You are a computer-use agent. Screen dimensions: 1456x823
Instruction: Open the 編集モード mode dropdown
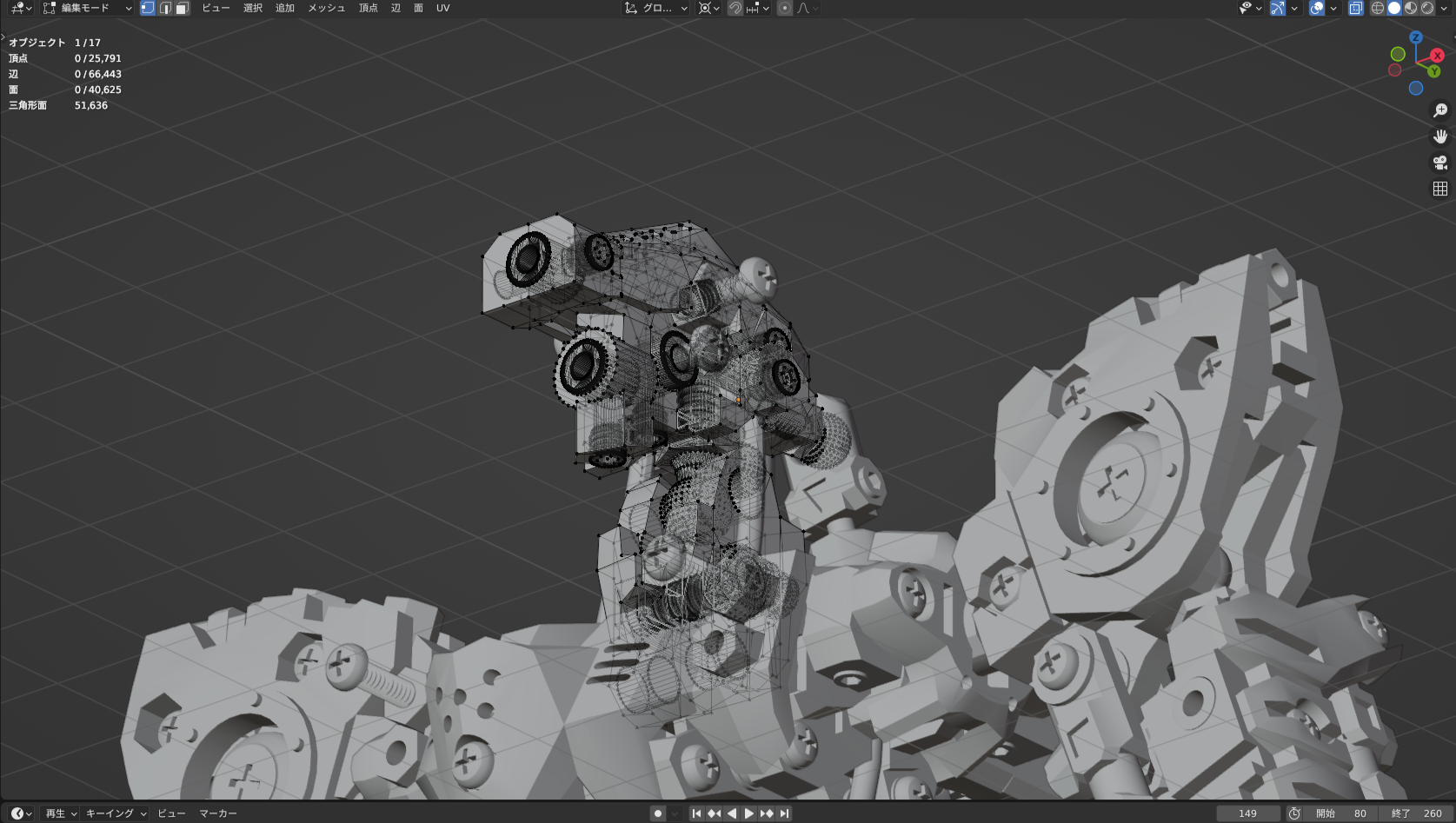pos(87,8)
